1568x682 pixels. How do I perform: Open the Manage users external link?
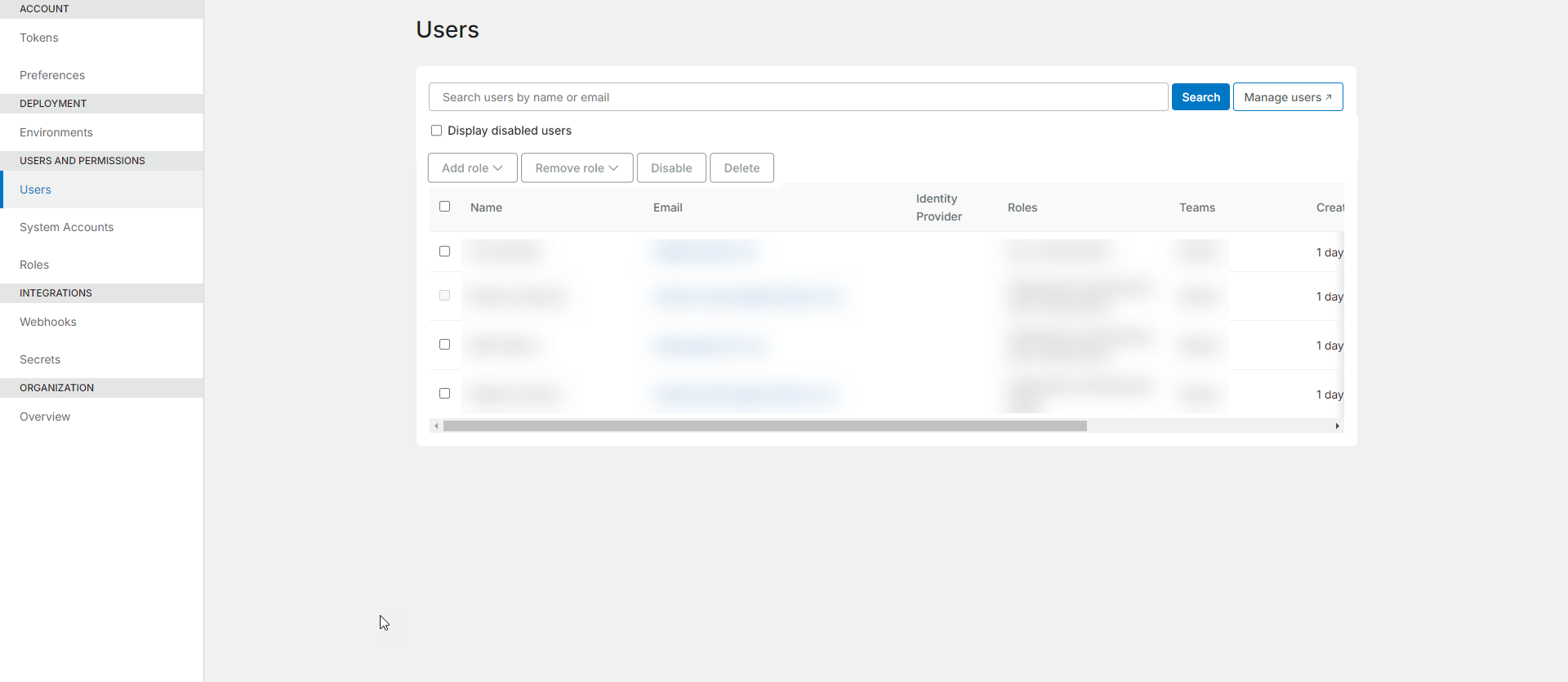pyautogui.click(x=1287, y=97)
